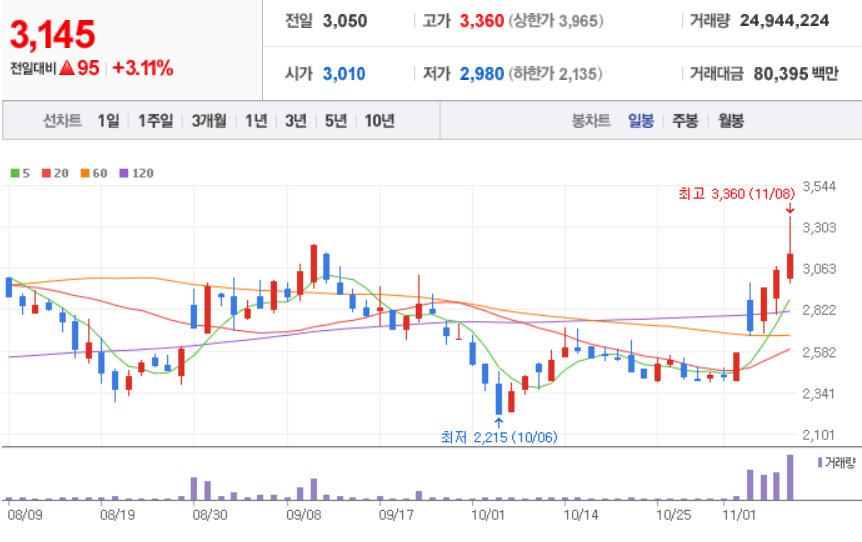Click the current price 3,145
Image resolution: width=862 pixels, height=542 pixels.
click(53, 35)
